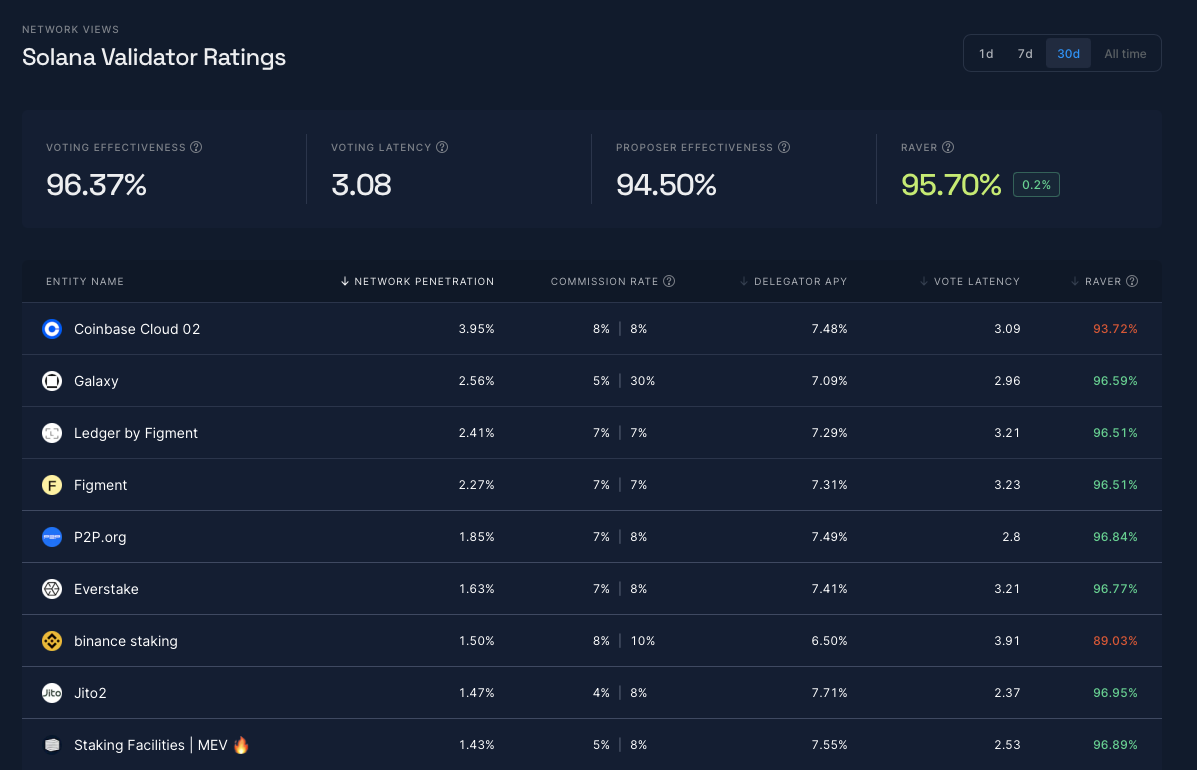Screen dimensions: 1197x770
Task: Click the Ledger by Figment logo icon
Action: (x=52, y=433)
